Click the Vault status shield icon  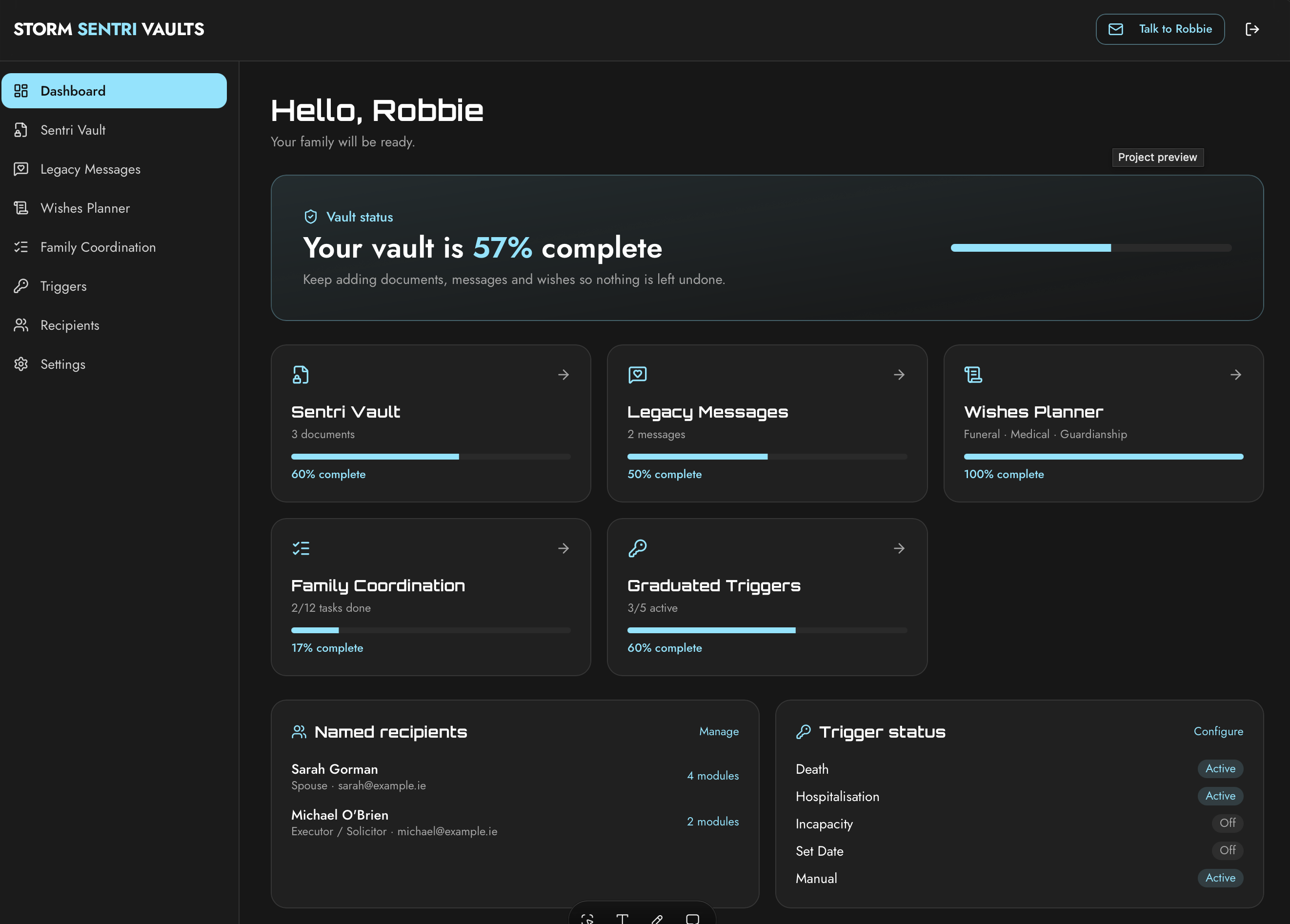pyautogui.click(x=311, y=217)
